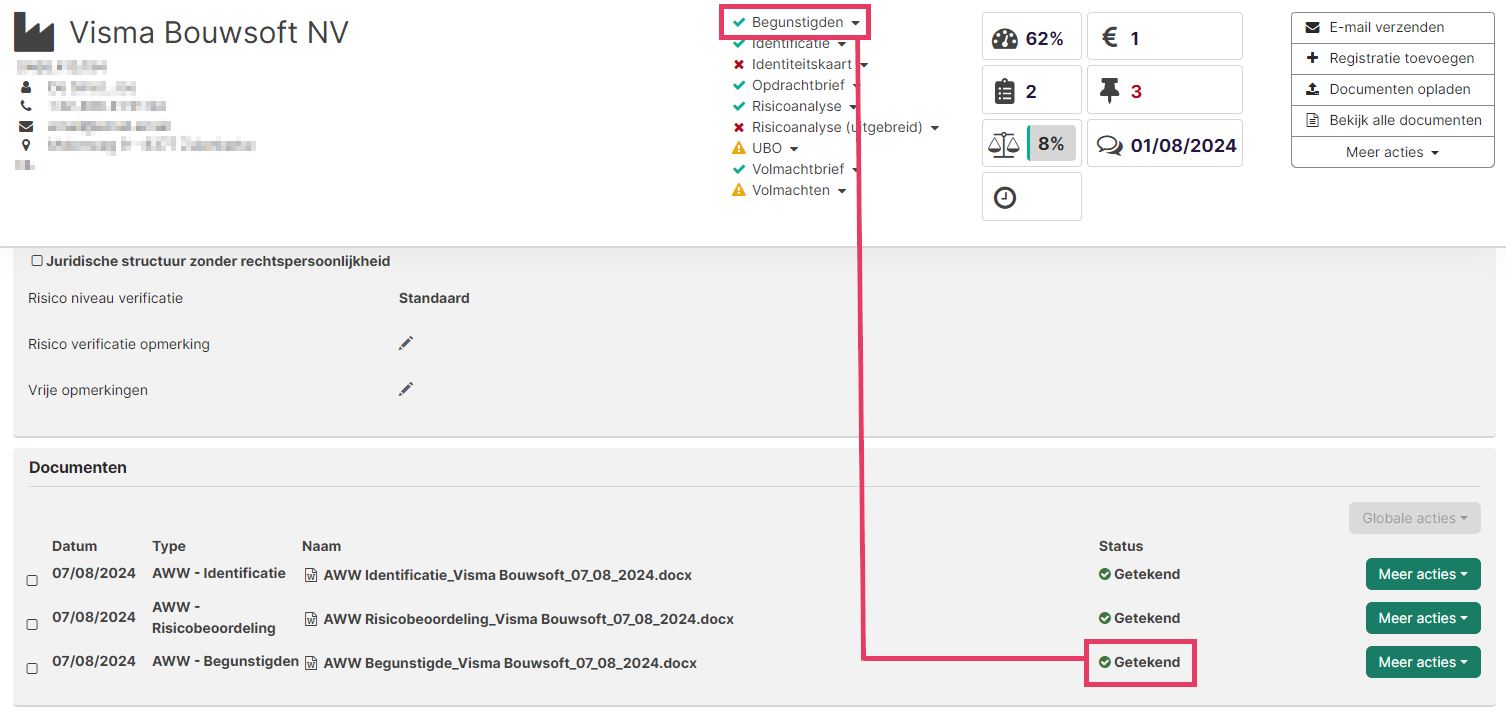Select the AWW - Risicobeoordeling document checkbox

pos(32,625)
